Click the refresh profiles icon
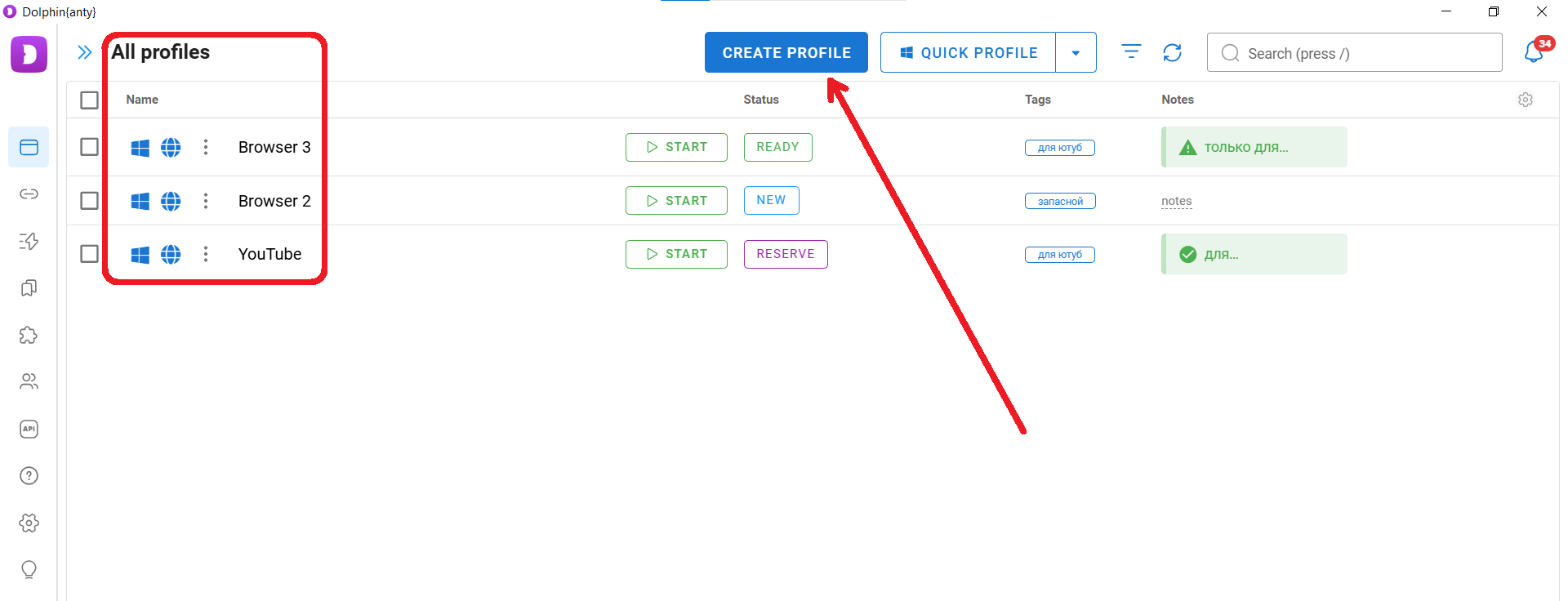The image size is (1568, 601). click(1172, 52)
